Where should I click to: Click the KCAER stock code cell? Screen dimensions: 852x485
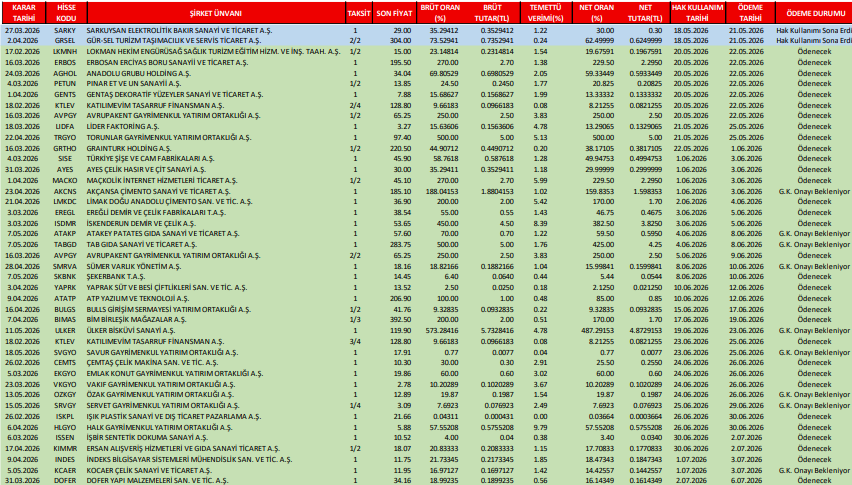tap(65, 470)
